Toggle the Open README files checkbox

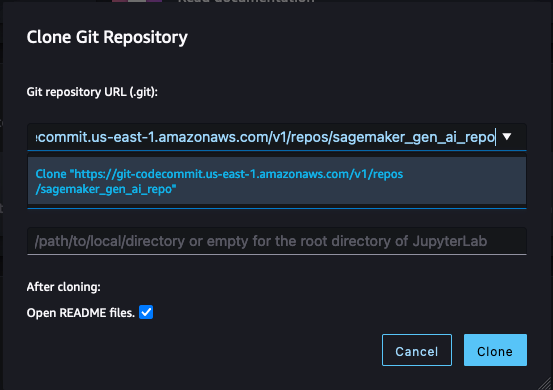pyautogui.click(x=146, y=312)
